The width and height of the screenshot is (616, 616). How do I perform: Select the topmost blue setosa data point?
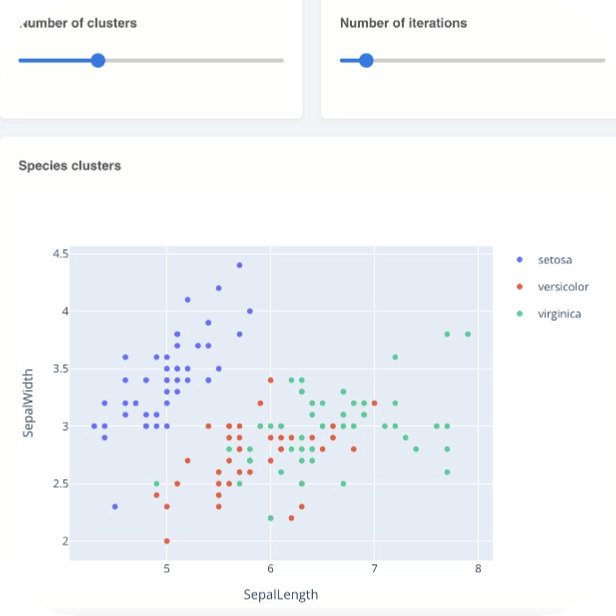(x=240, y=265)
